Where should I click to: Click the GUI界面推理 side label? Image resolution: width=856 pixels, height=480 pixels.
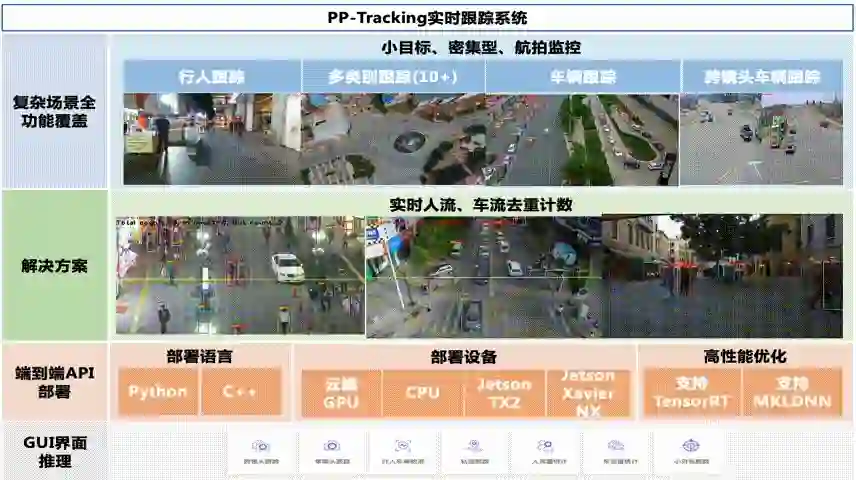(x=54, y=452)
